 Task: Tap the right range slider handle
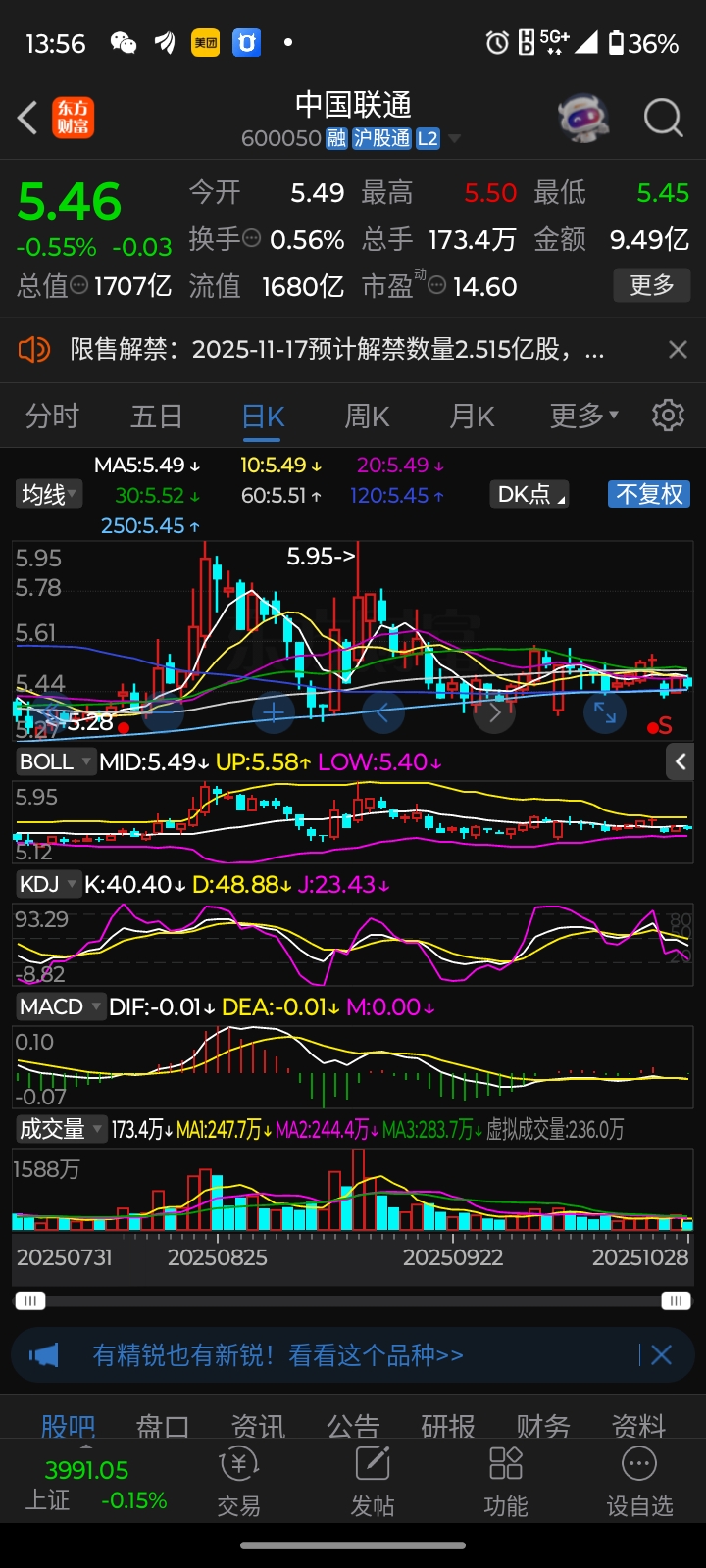click(676, 1300)
